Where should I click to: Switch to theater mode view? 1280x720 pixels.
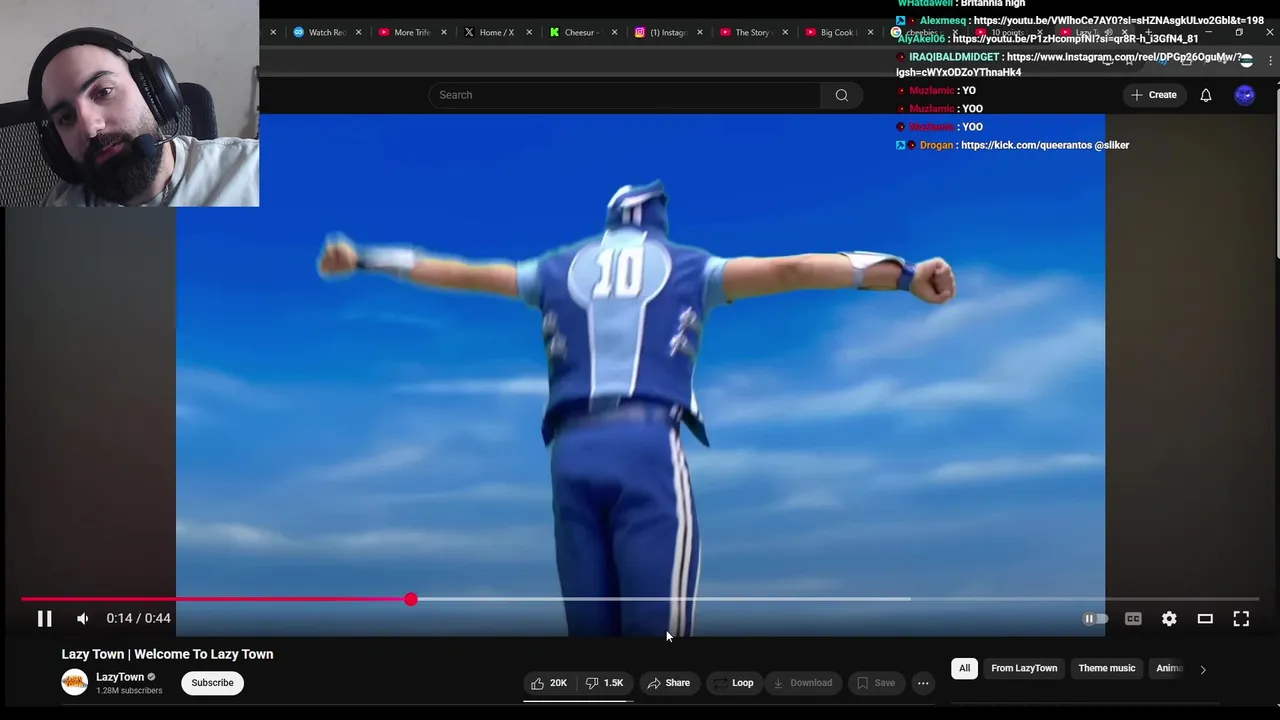pyautogui.click(x=1205, y=619)
